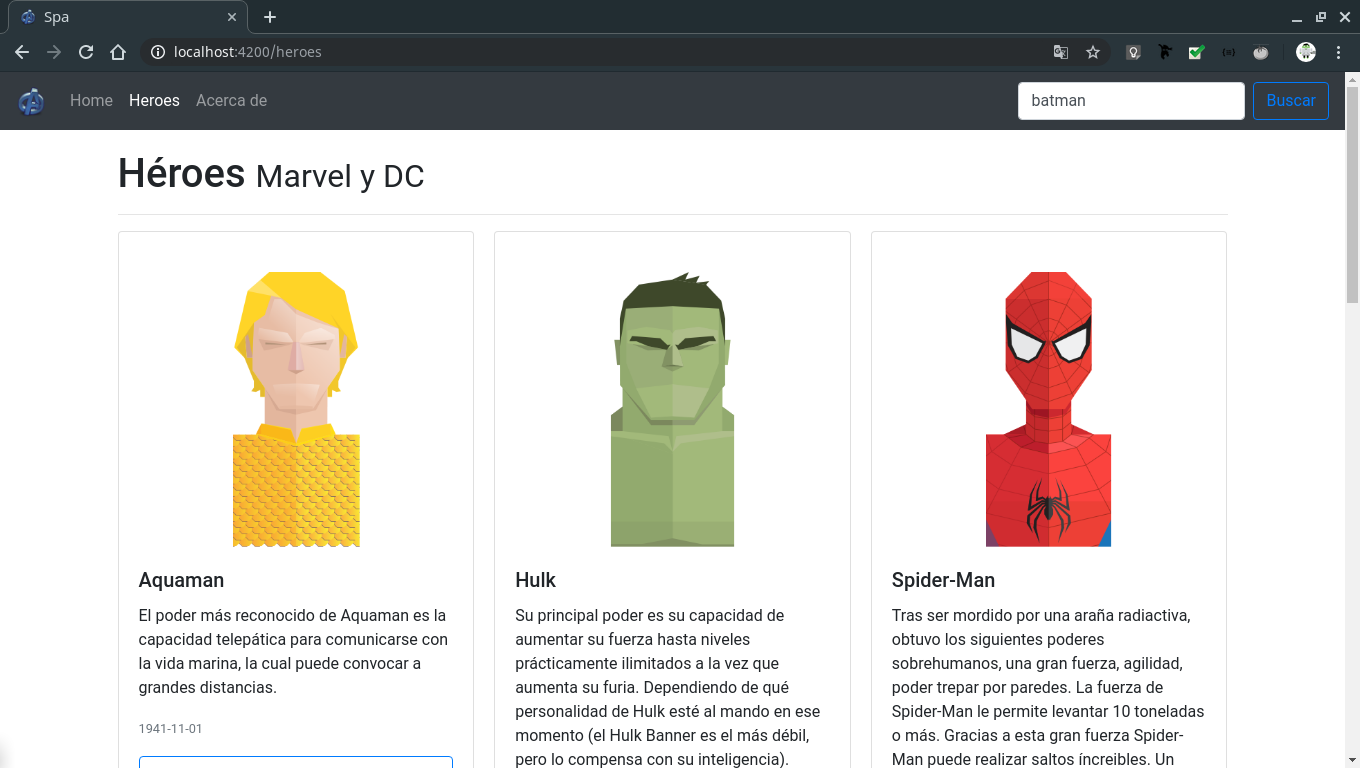Click the Hulk portrait image
The height and width of the screenshot is (768, 1360).
[x=672, y=409]
